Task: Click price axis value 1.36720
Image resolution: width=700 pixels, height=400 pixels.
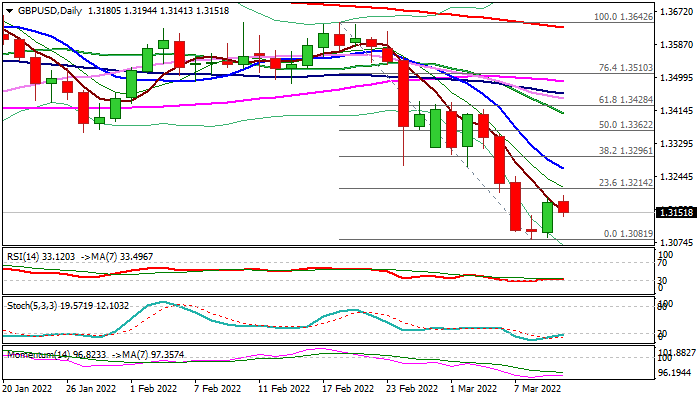Action: point(677,12)
